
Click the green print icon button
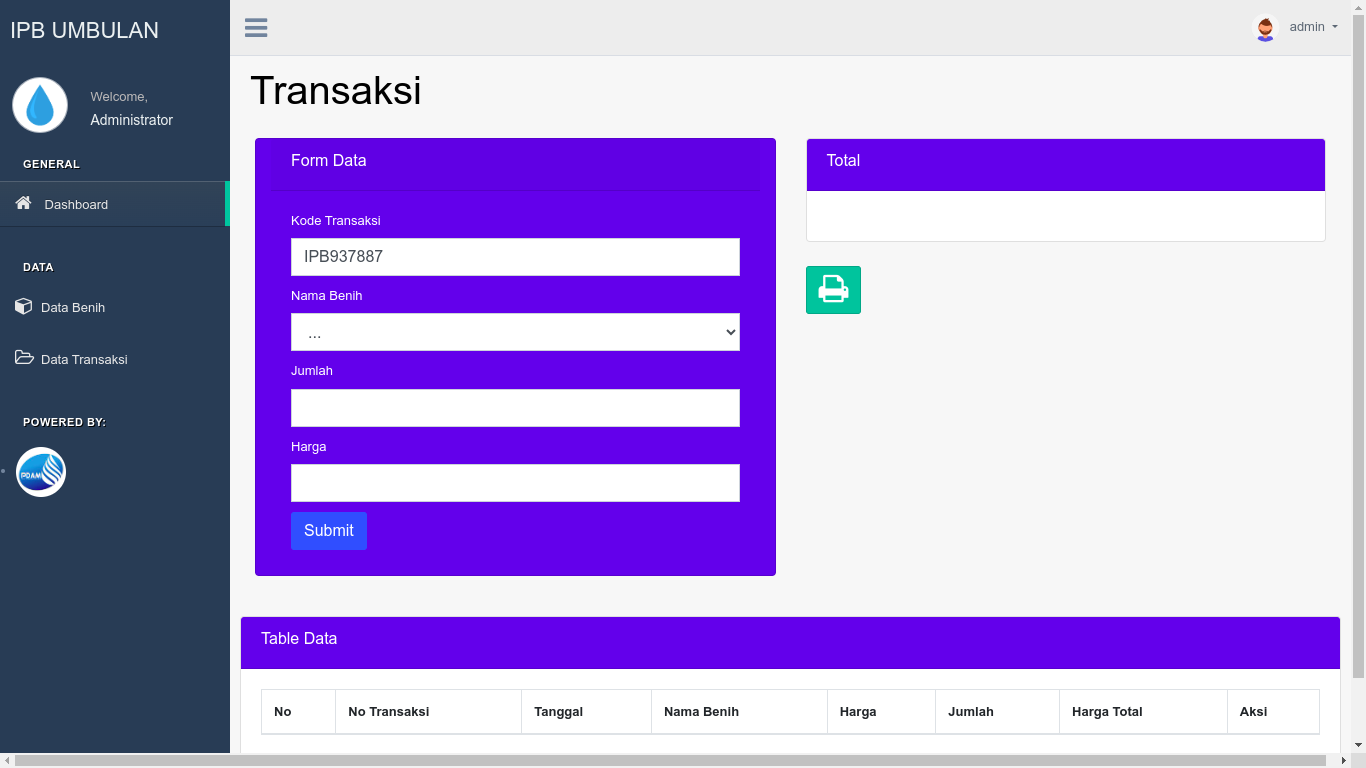pos(833,290)
